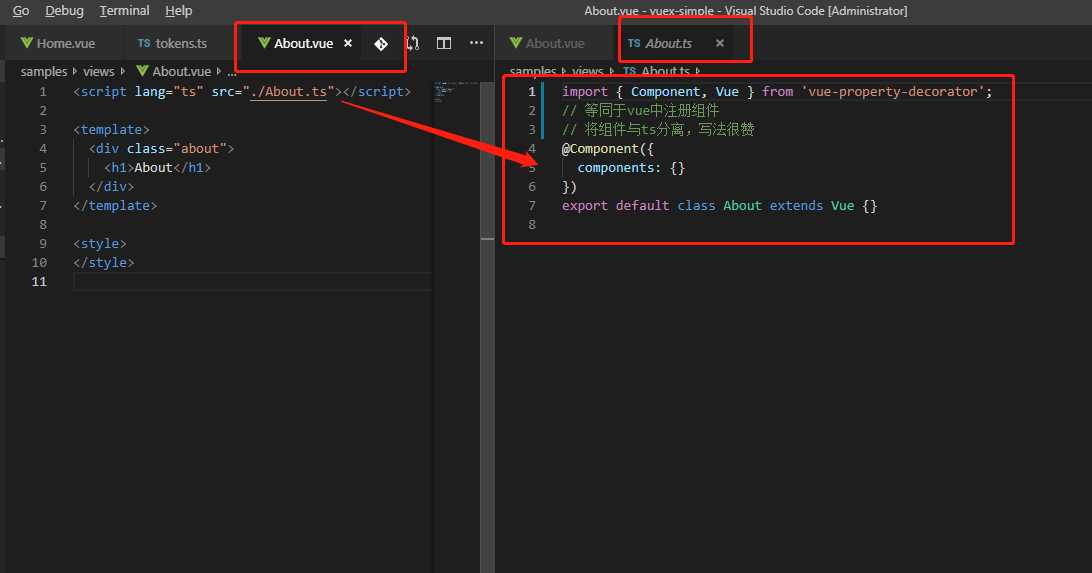Expand chevron after About.vue in left breadcrumb
The height and width of the screenshot is (573, 1092).
[219, 71]
